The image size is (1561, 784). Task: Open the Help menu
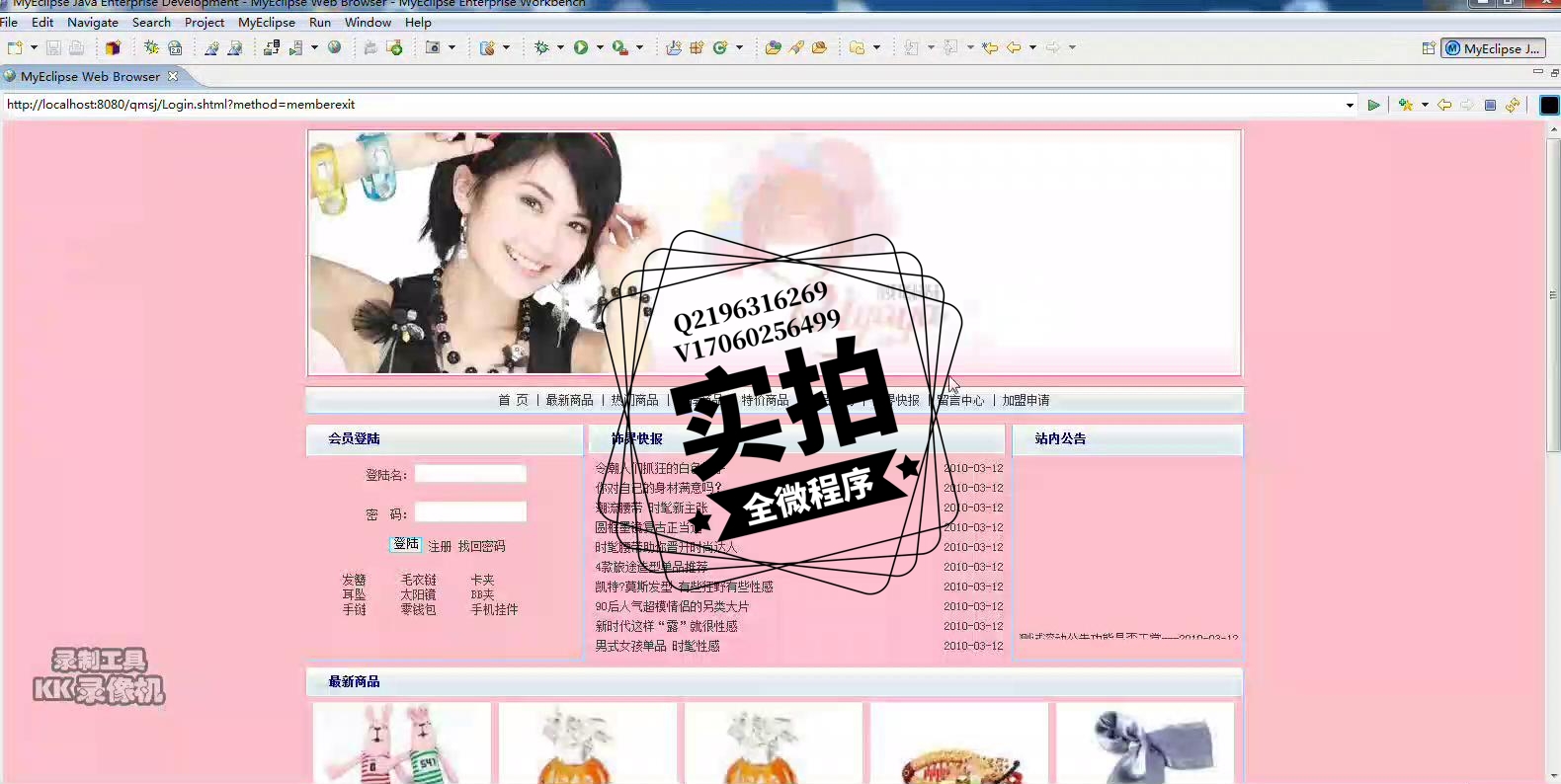click(x=418, y=22)
